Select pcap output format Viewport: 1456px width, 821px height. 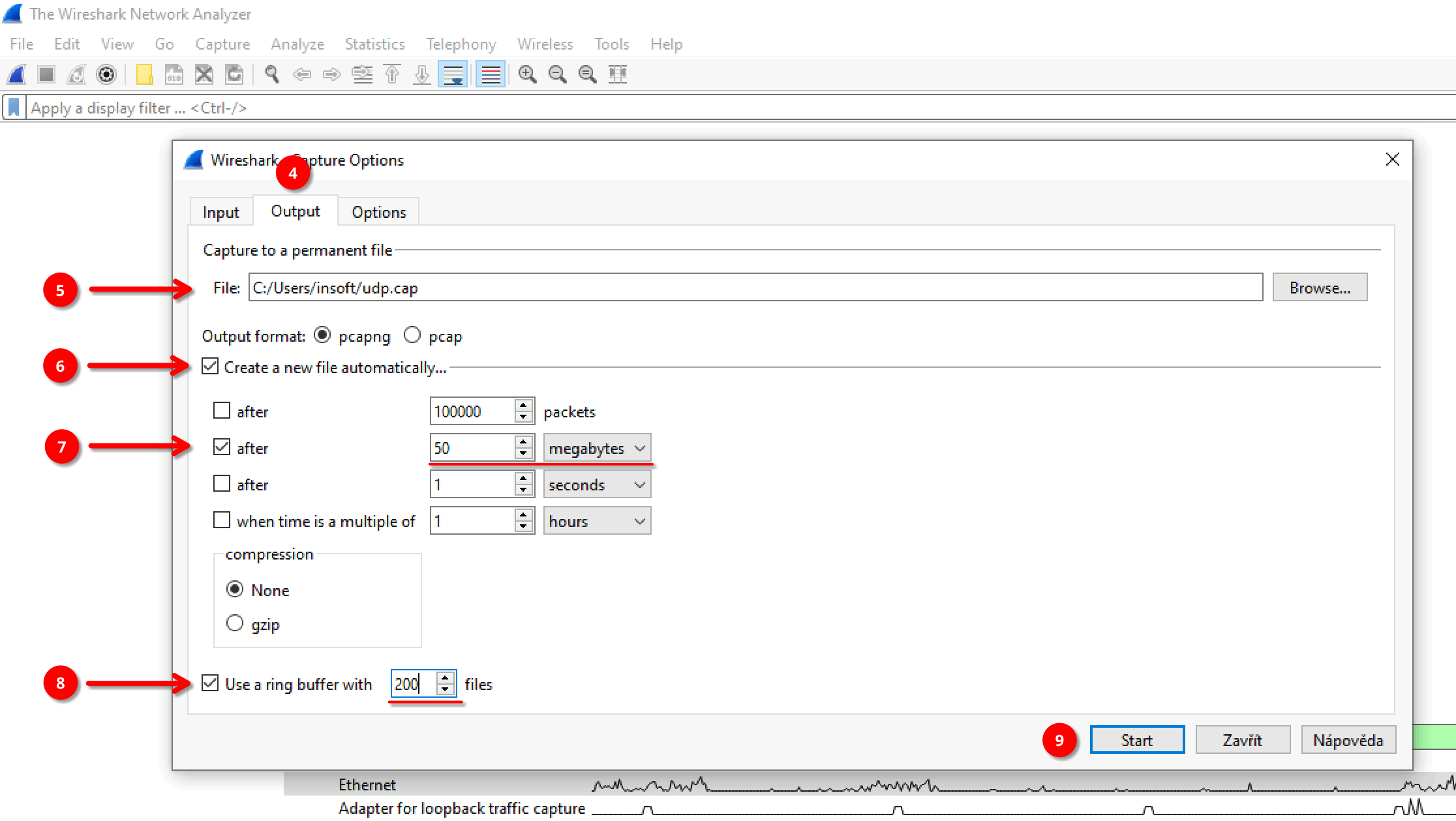click(412, 335)
